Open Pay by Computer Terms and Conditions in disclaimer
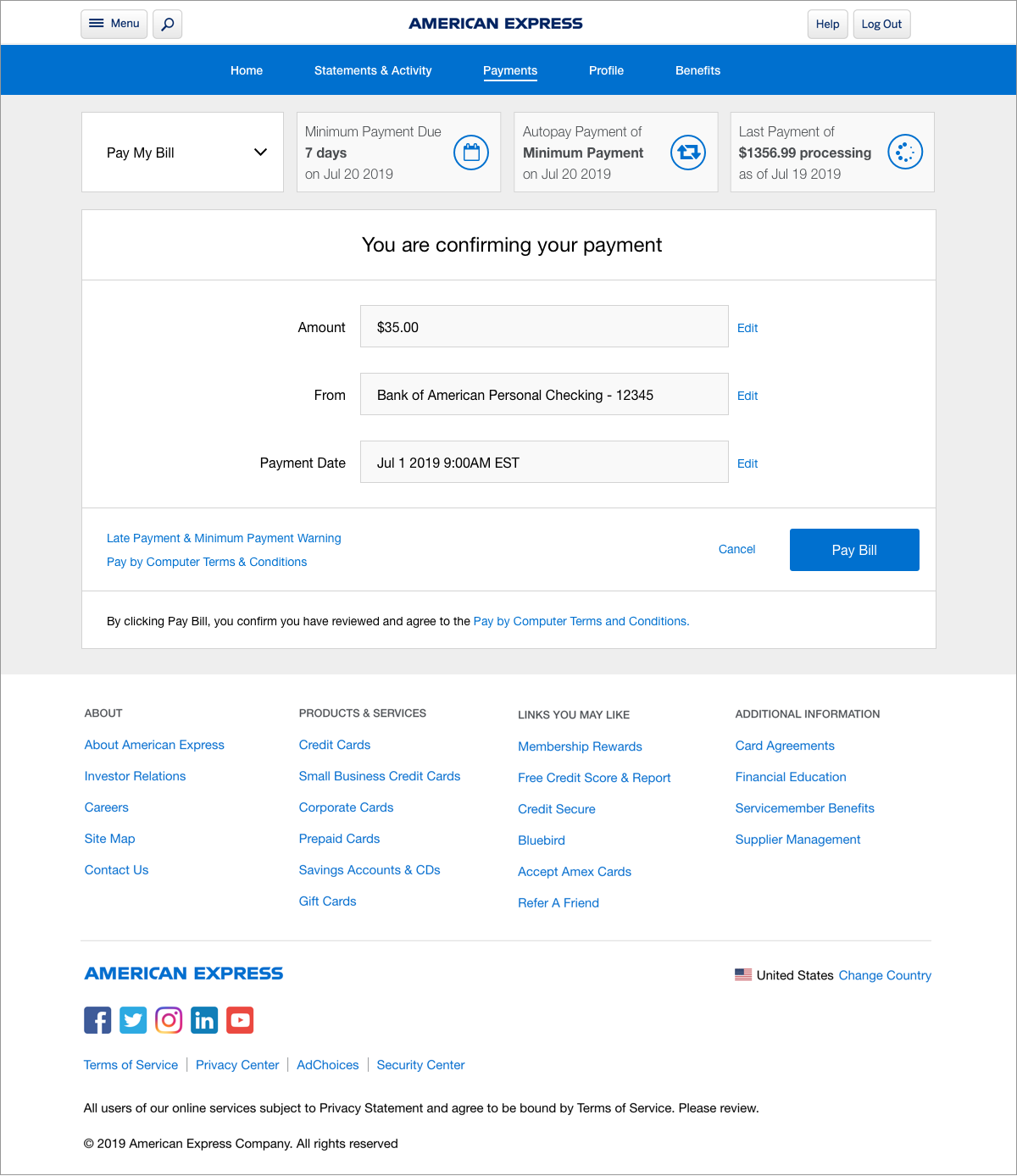The height and width of the screenshot is (1176, 1017). 581,621
